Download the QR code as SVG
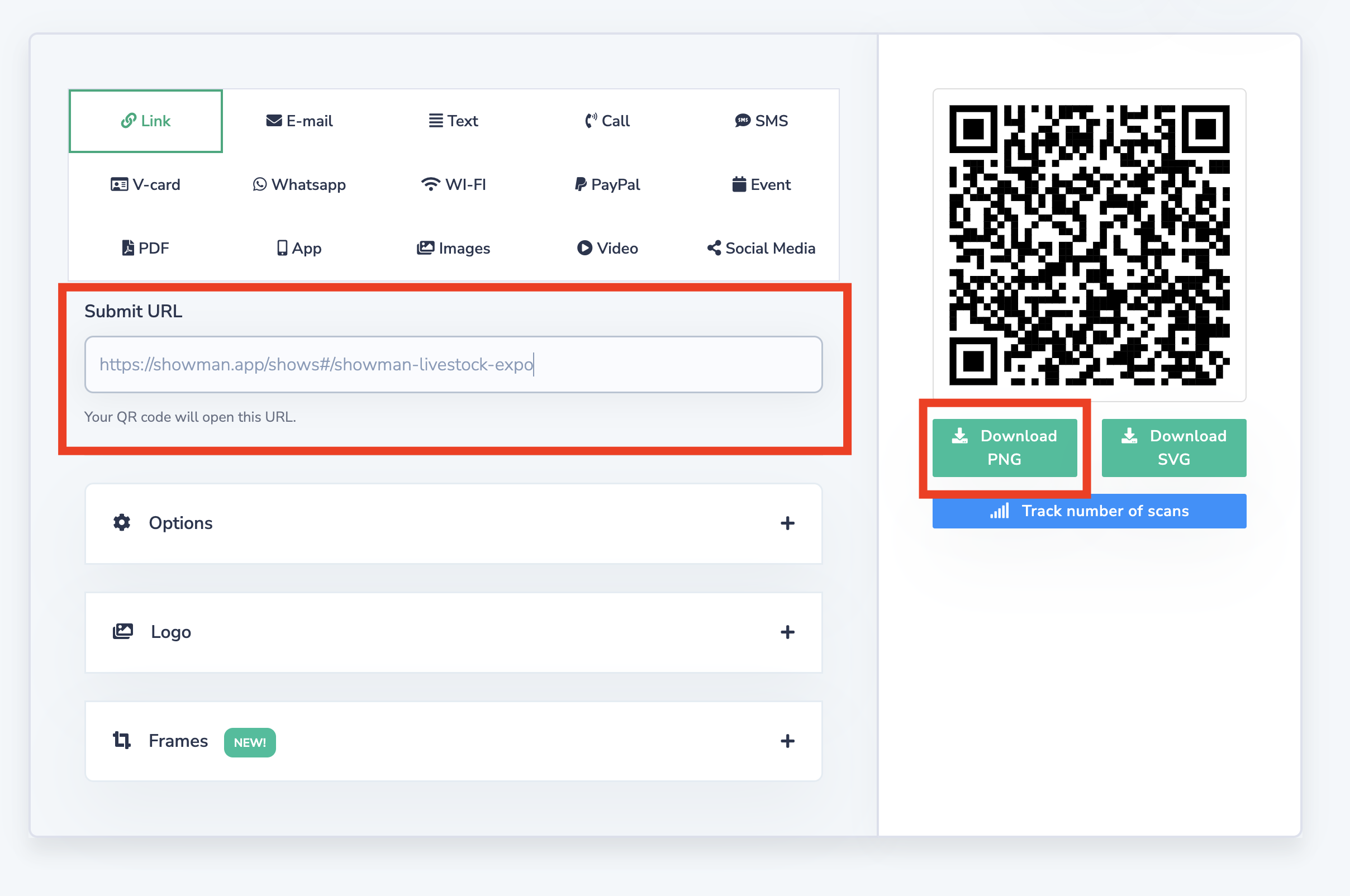Viewport: 1350px width, 896px height. (1173, 447)
